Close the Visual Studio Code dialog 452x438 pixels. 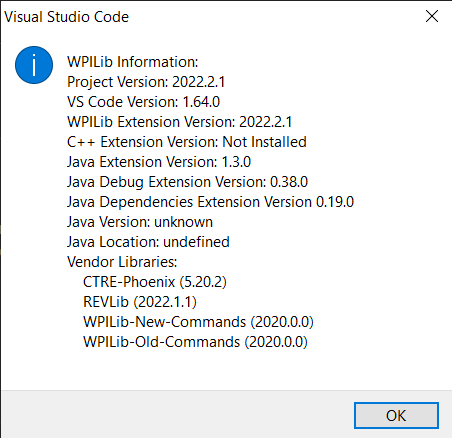[x=432, y=16]
